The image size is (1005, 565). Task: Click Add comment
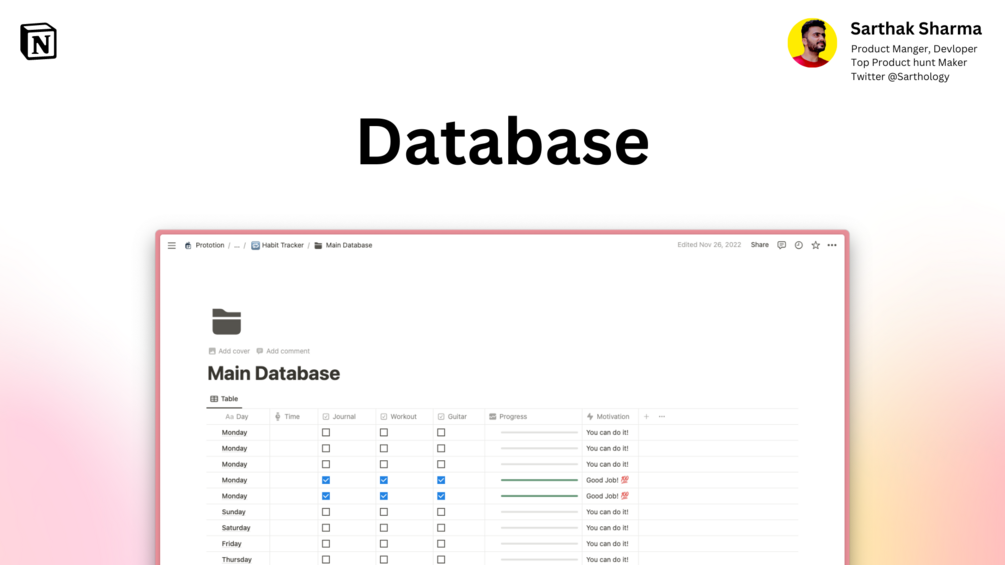(x=283, y=351)
